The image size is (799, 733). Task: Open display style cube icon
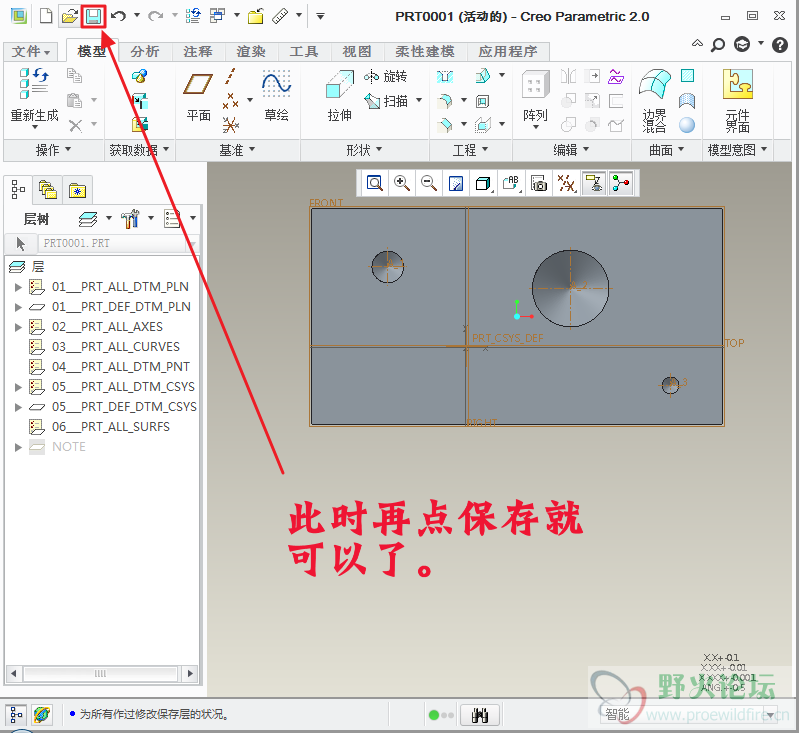483,183
